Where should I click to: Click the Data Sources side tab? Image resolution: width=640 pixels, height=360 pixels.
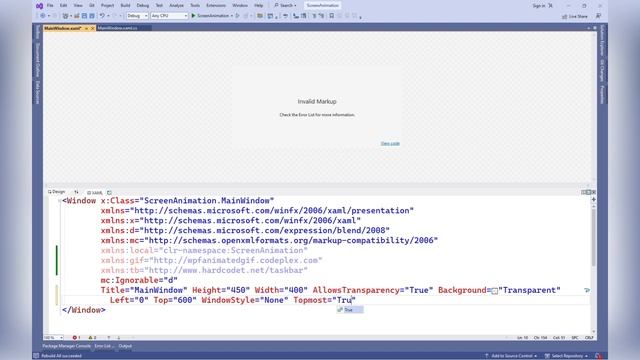point(37,93)
